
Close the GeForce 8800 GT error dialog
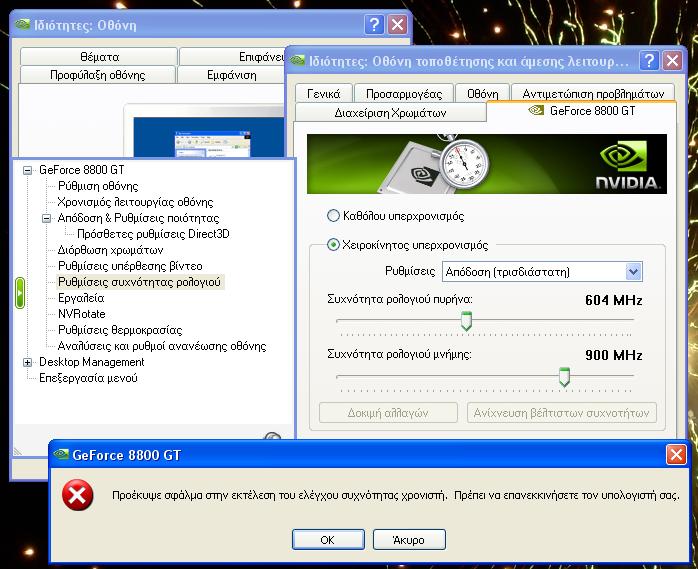coord(676,455)
